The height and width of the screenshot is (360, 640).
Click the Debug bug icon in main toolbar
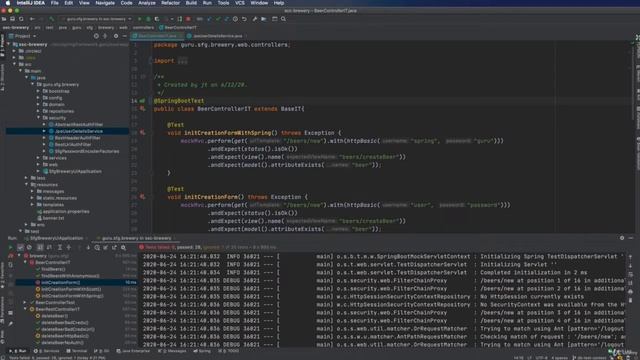(x=148, y=19)
